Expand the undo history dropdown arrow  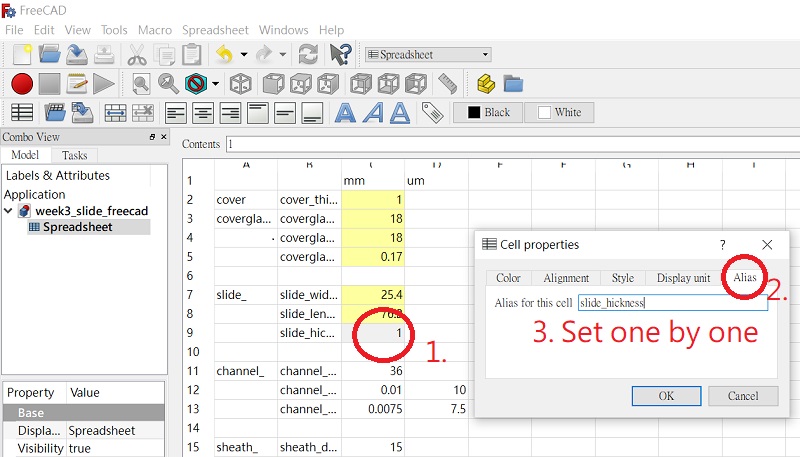244,54
